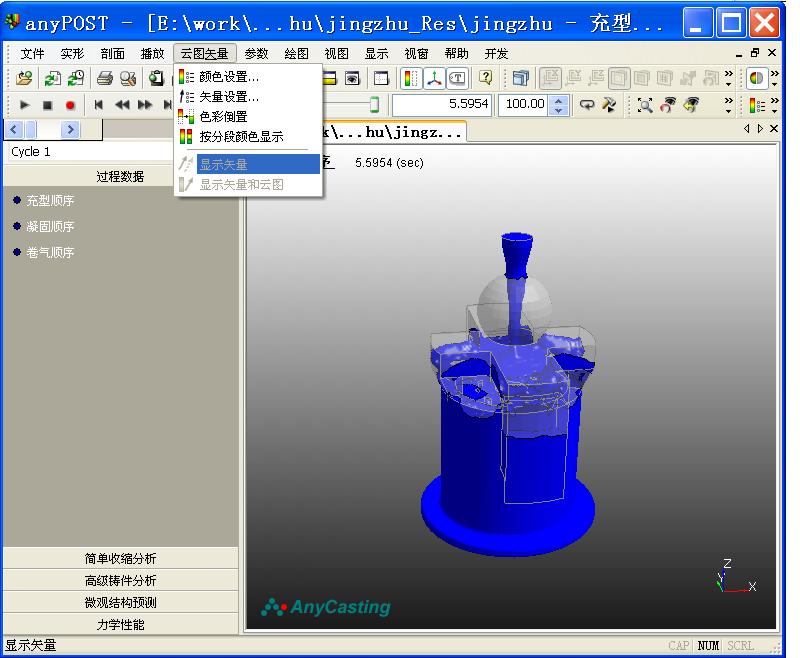800x658 pixels.
Task: Click the eye with red rotate arrow icon
Action: coord(668,105)
